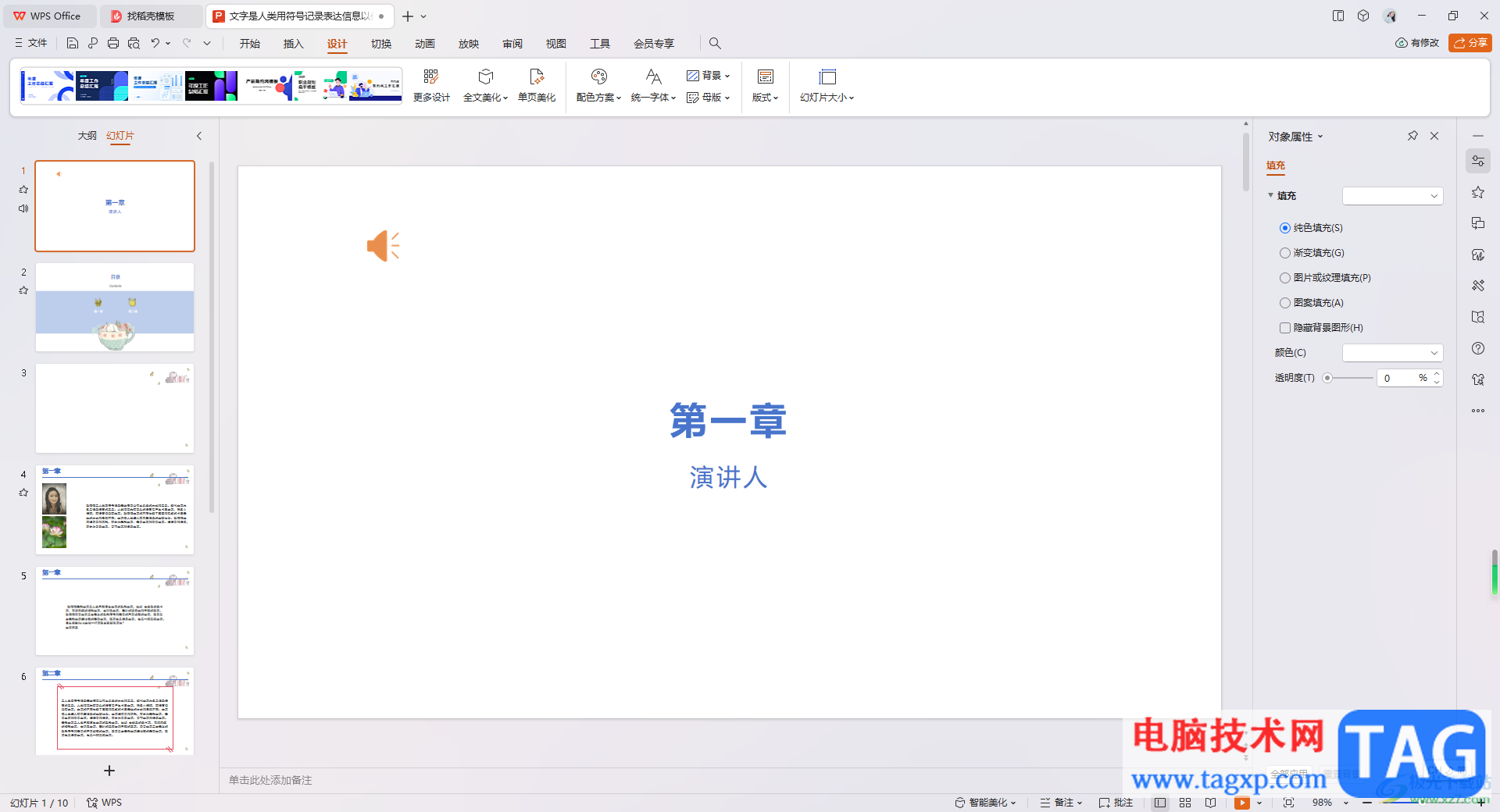Click the 分享 share button
This screenshot has height=812, width=1500.
point(1470,43)
